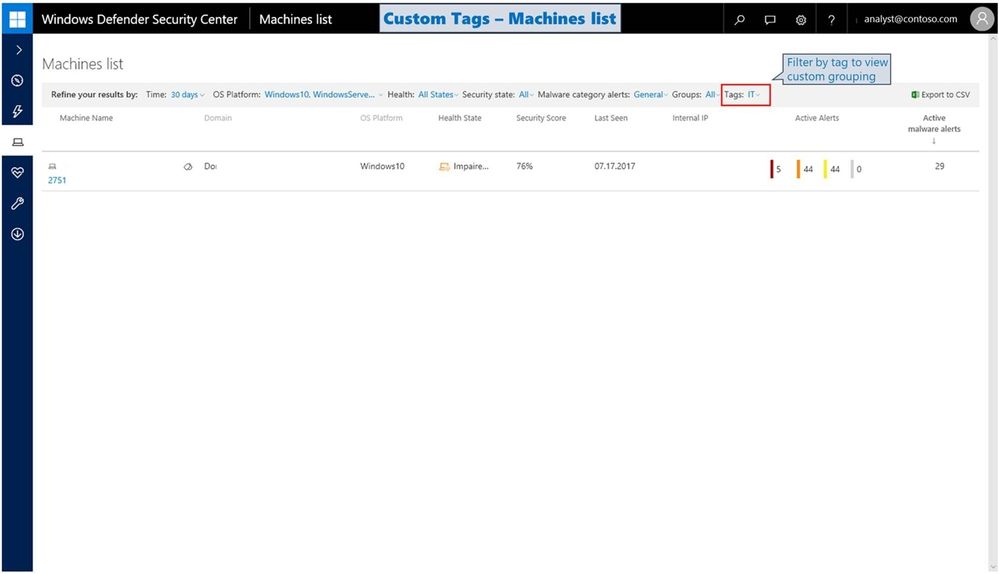Viewport: 999px width, 574px height.
Task: Click the 29 active malware alerts value
Action: tap(939, 166)
